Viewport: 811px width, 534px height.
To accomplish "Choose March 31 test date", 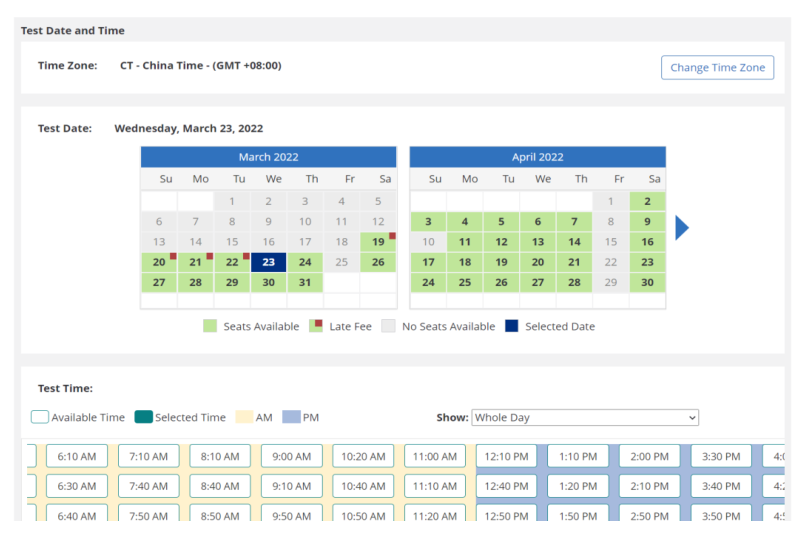I will pyautogui.click(x=305, y=283).
